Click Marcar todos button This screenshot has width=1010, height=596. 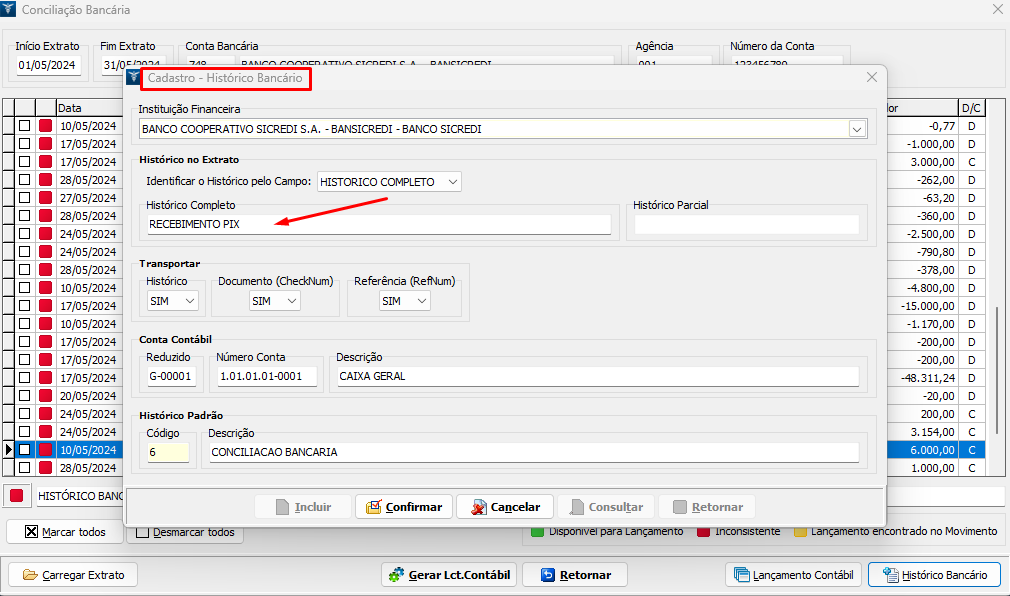(x=66, y=532)
